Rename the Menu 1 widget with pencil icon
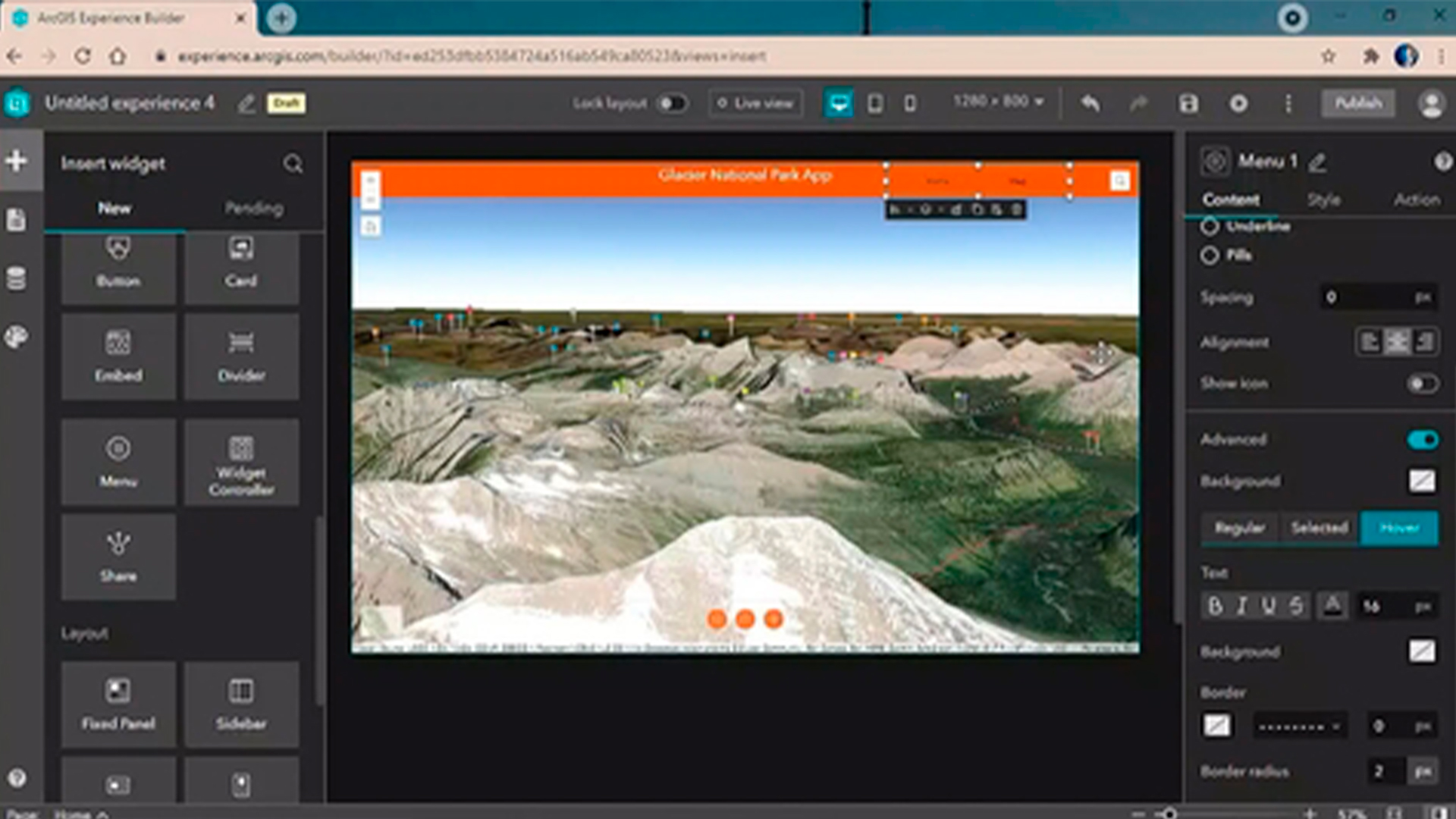The width and height of the screenshot is (1456, 819). 1318,162
